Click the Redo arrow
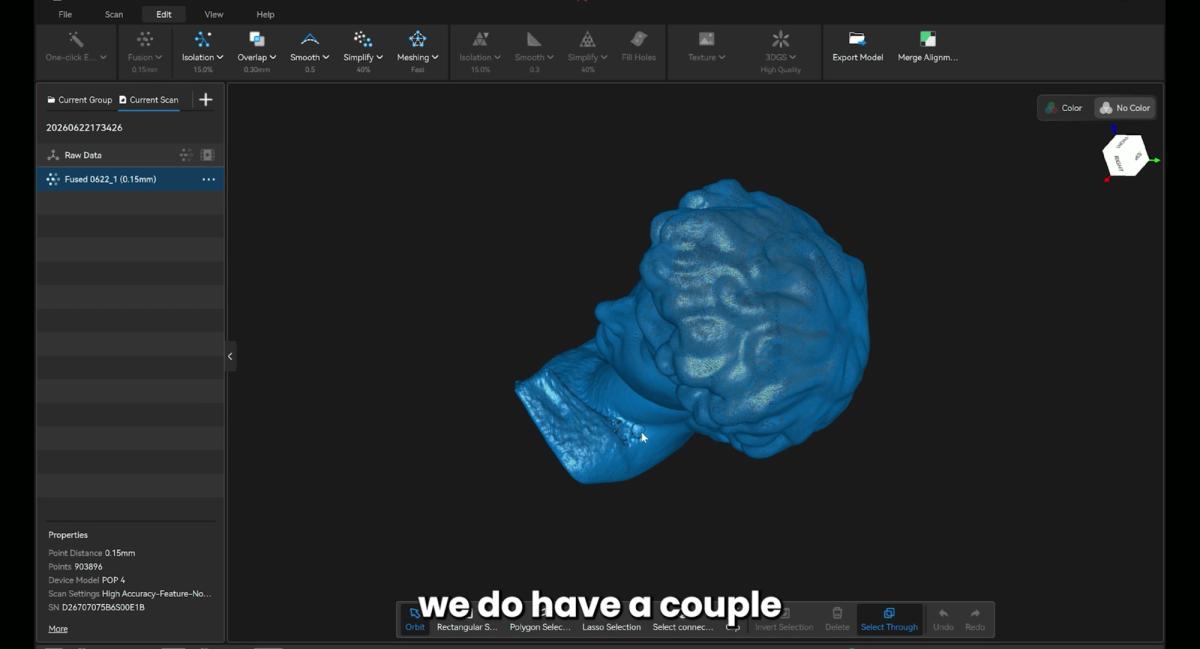1200x649 pixels. click(975, 619)
